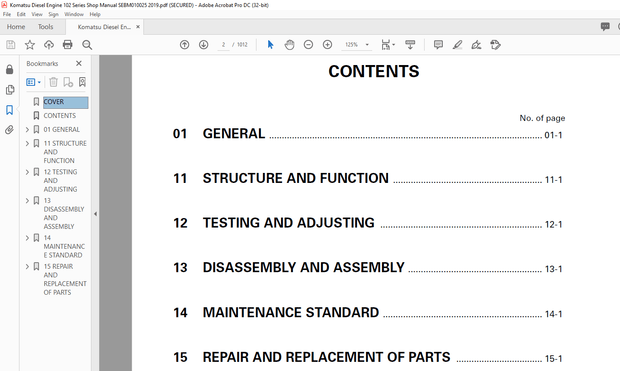Activate the Hand pan tool
Viewport: 620px width, 371px height.
click(289, 45)
